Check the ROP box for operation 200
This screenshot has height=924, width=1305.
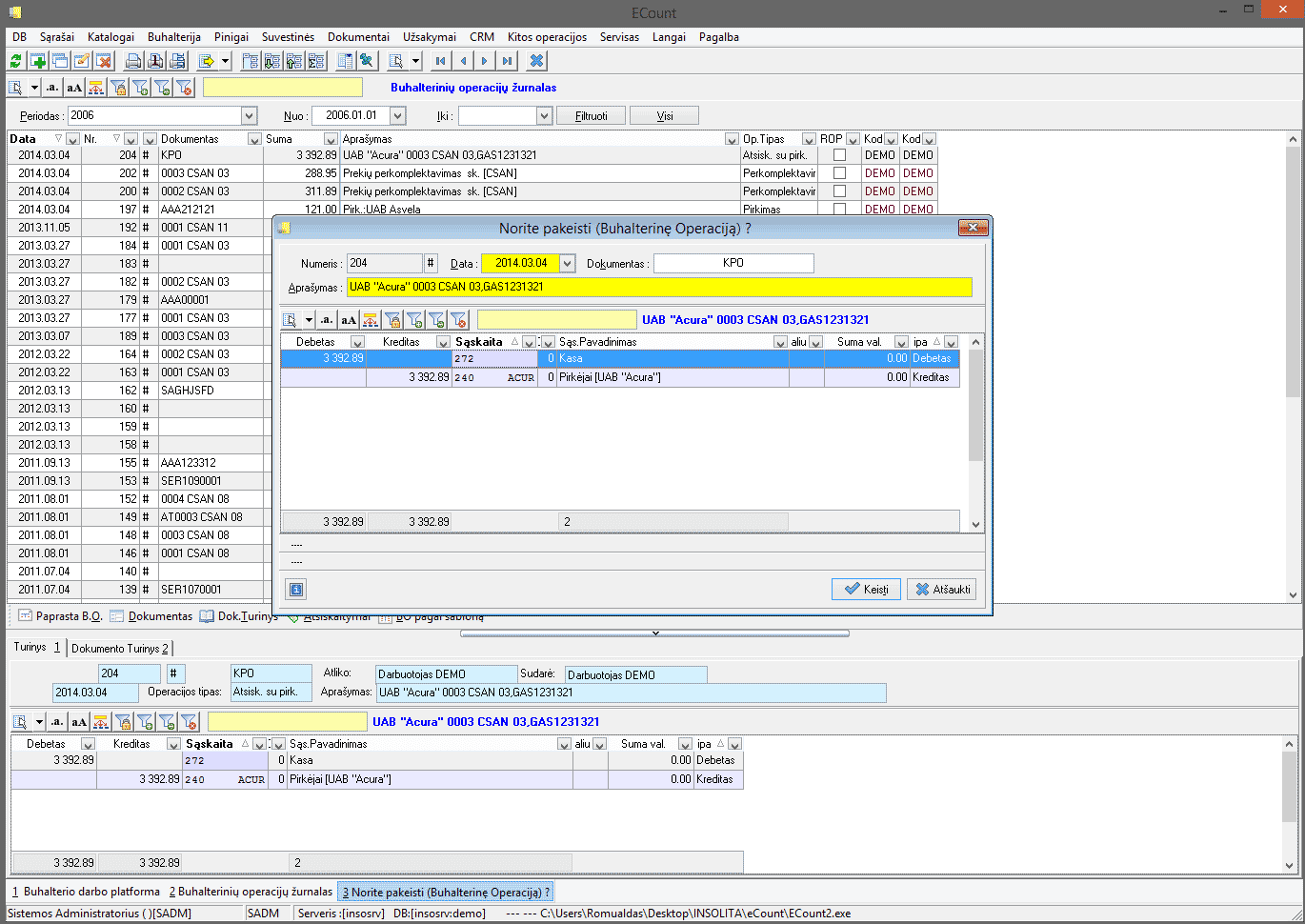tap(839, 191)
